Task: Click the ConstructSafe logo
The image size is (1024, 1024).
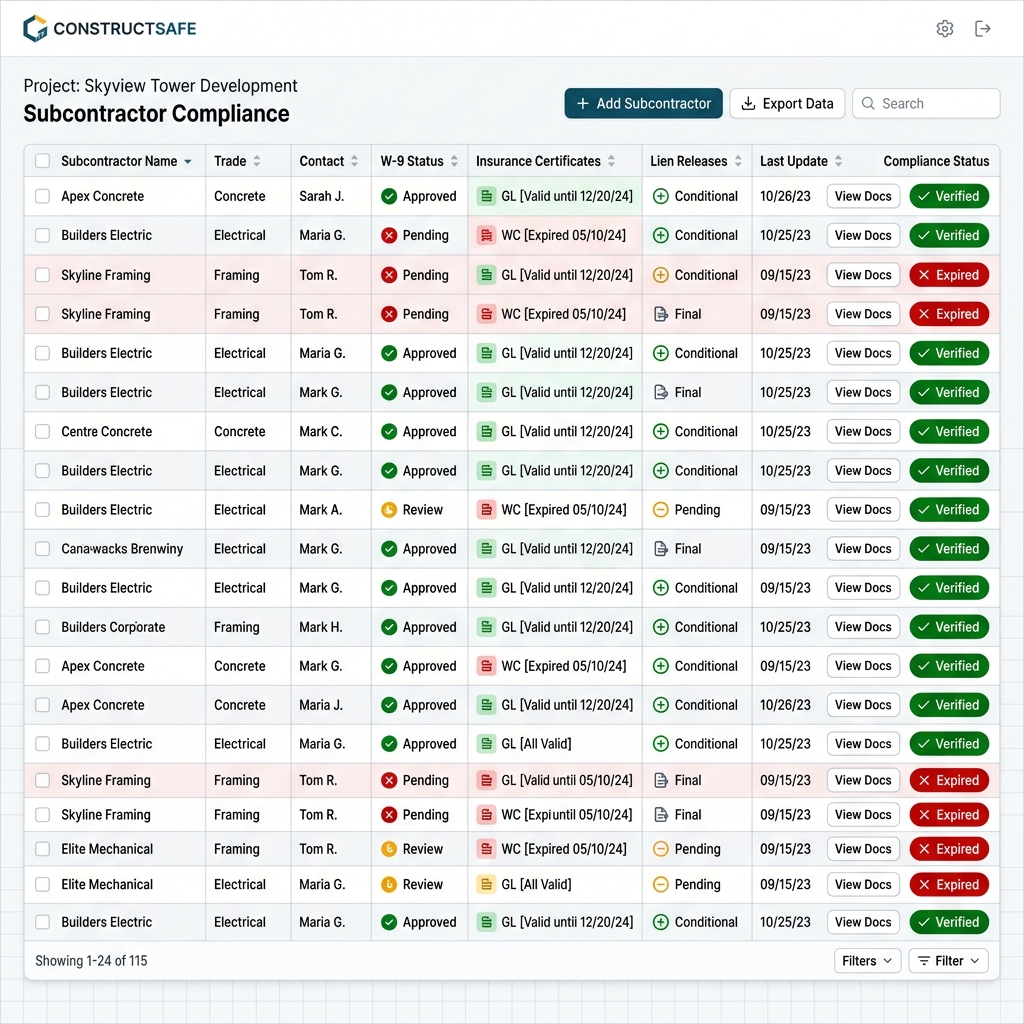Action: [108, 29]
